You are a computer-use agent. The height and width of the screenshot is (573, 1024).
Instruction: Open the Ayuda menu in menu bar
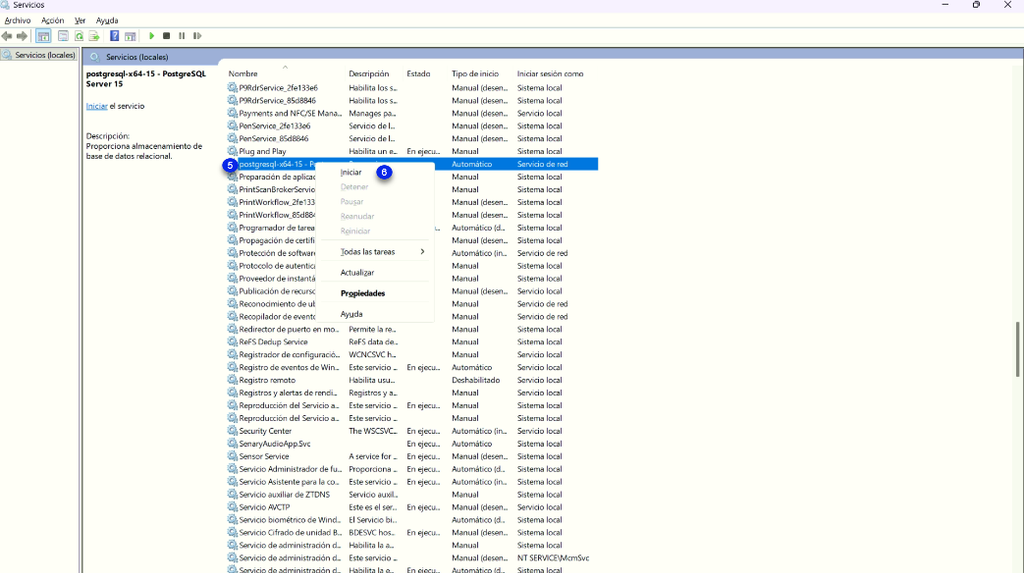(x=107, y=20)
